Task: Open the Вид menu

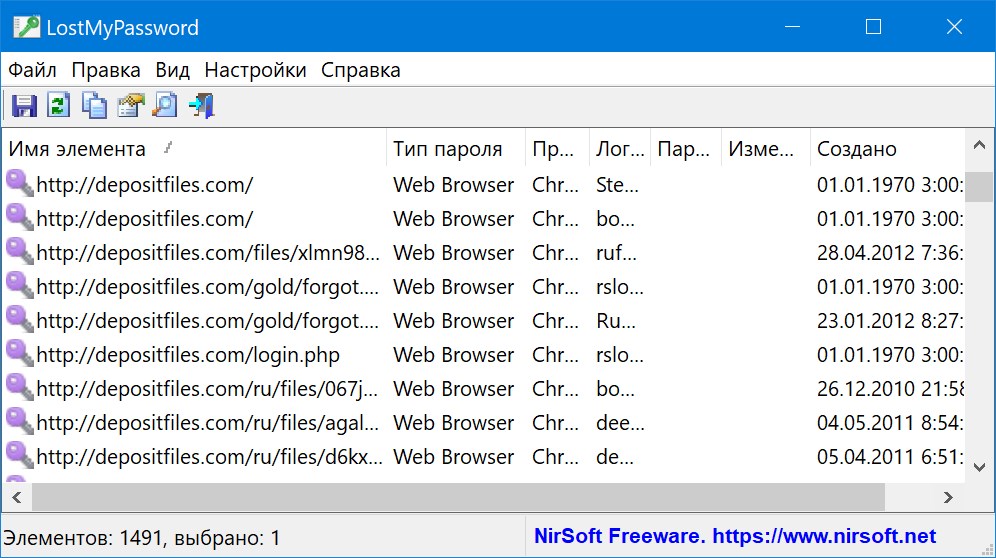Action: tap(172, 70)
